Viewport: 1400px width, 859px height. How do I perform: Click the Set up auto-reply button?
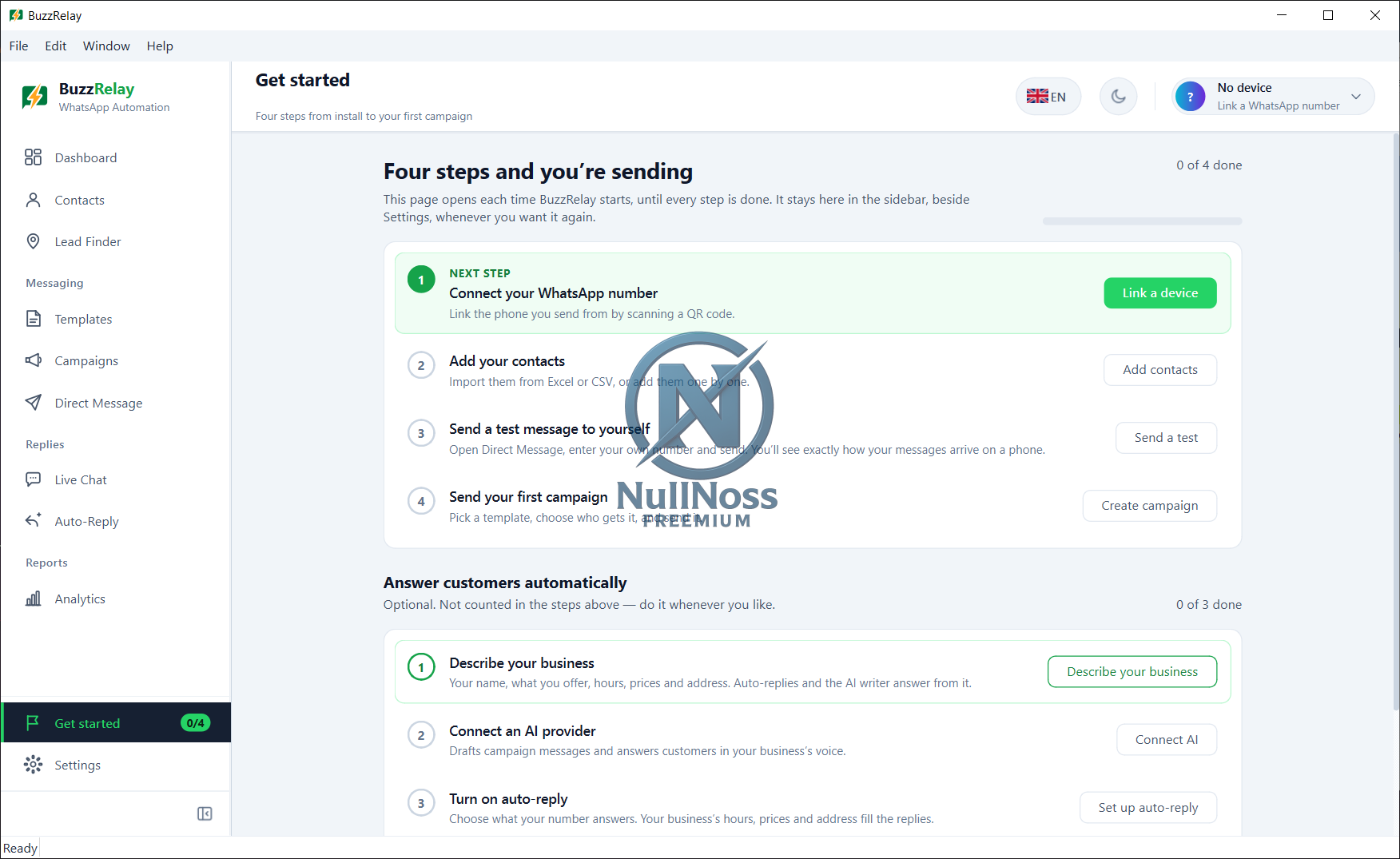[x=1148, y=808]
